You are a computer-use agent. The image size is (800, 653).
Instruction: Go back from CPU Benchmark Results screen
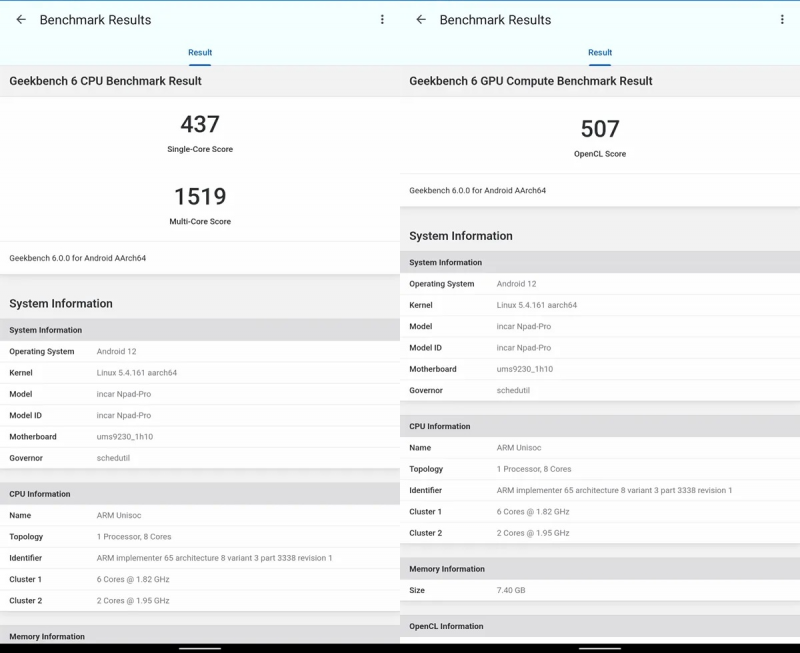21,19
